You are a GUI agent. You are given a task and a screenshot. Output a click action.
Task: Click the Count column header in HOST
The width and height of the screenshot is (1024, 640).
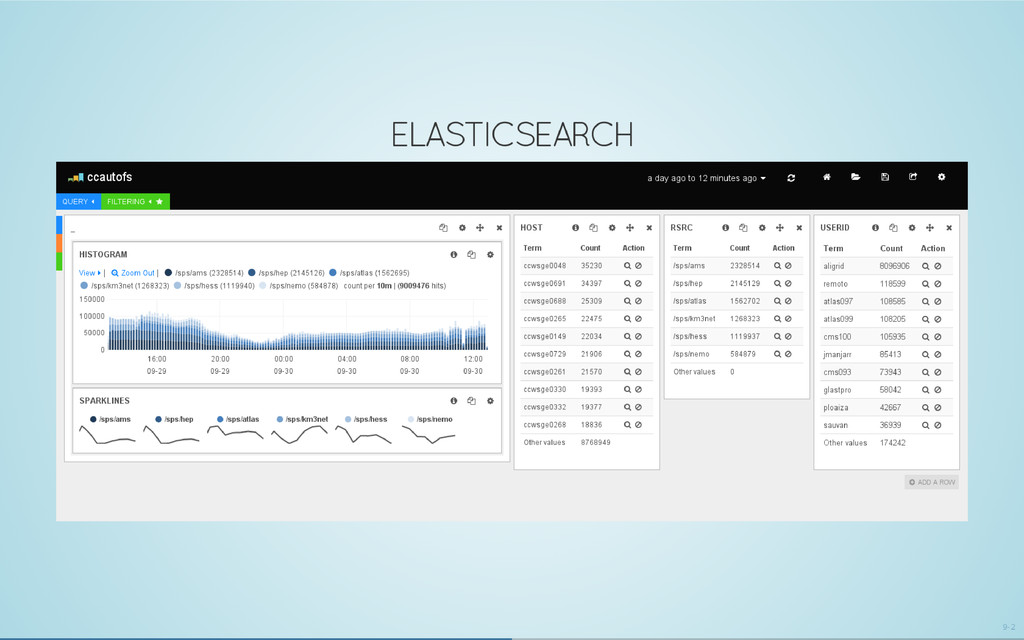point(590,248)
